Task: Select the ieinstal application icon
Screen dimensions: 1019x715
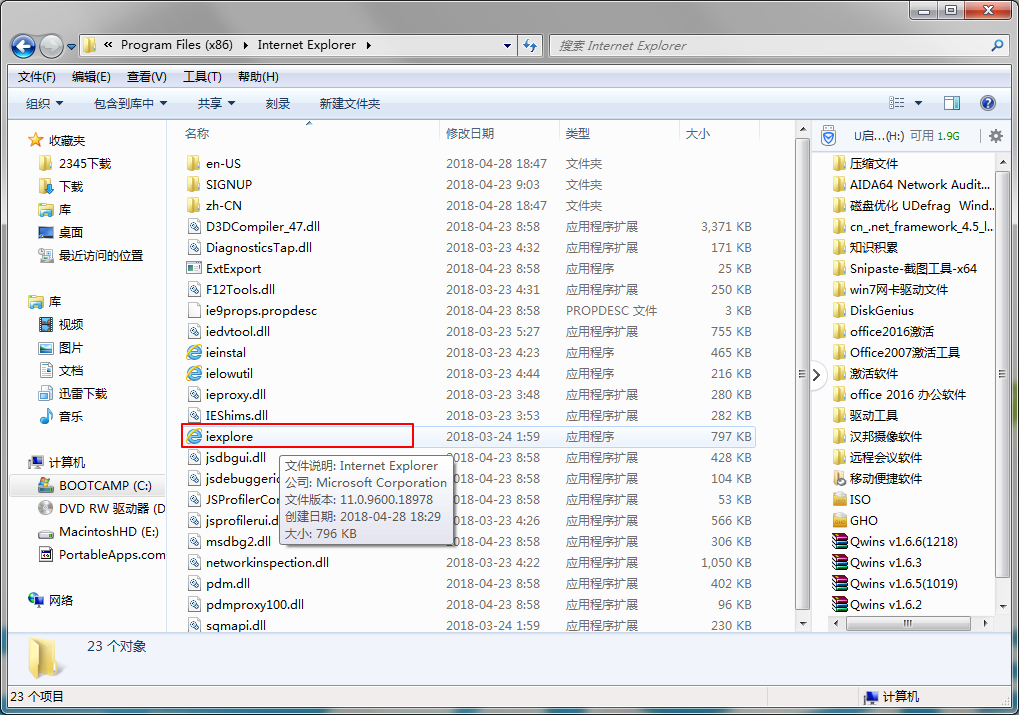Action: pyautogui.click(x=194, y=352)
